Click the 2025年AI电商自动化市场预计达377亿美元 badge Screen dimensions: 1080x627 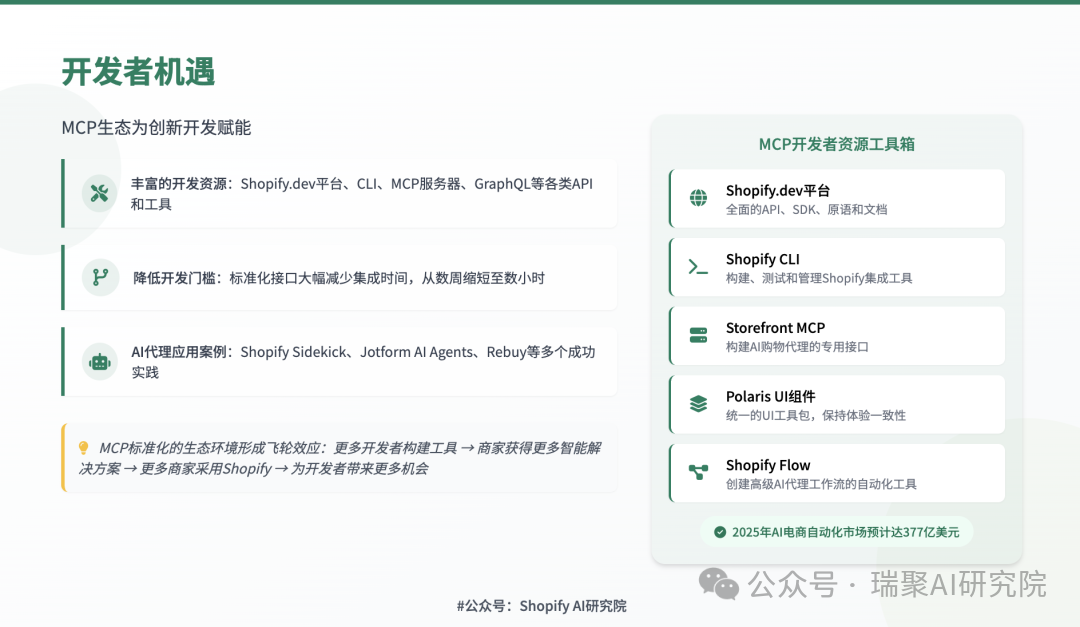837,532
